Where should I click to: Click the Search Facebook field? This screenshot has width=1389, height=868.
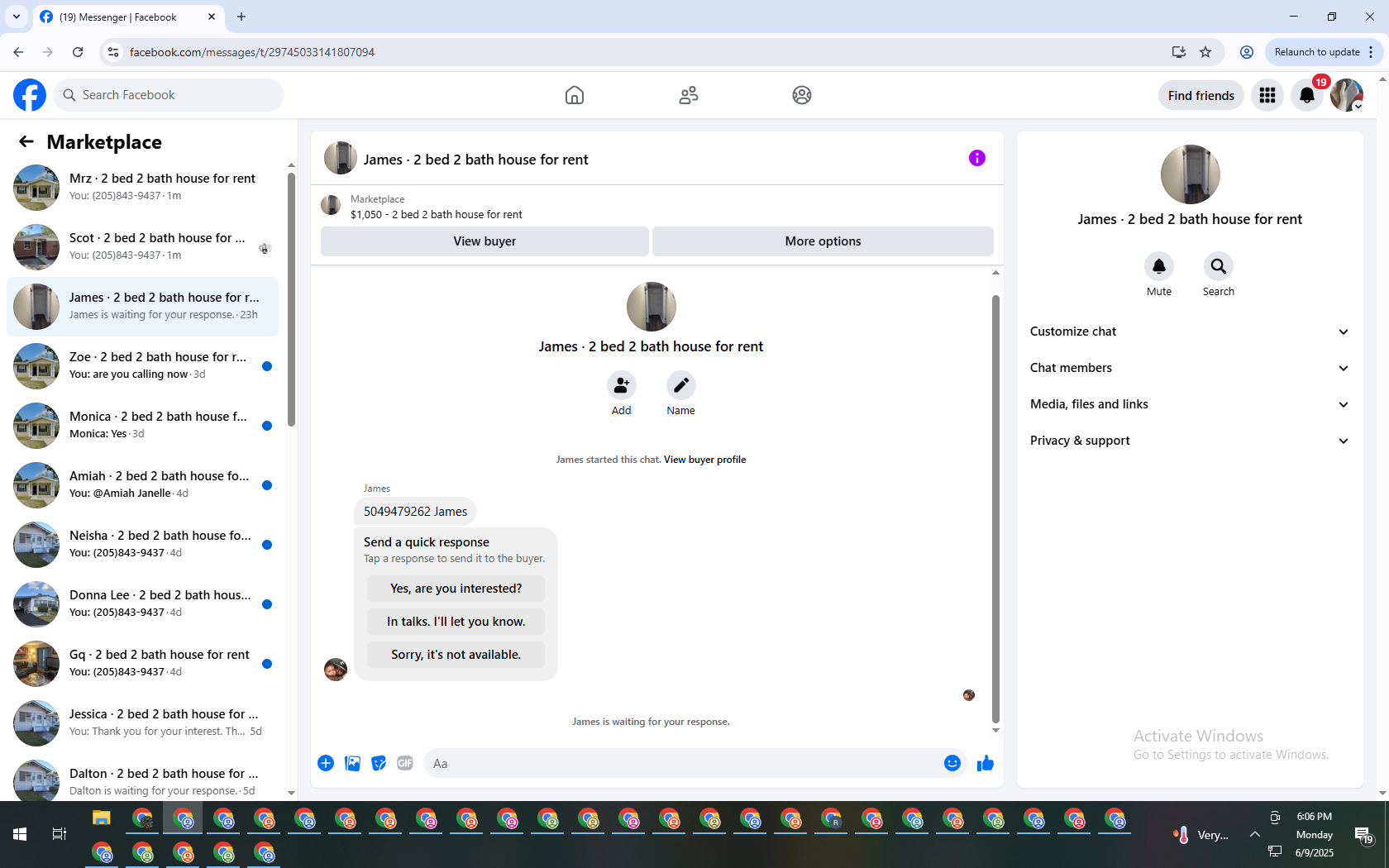coord(169,95)
